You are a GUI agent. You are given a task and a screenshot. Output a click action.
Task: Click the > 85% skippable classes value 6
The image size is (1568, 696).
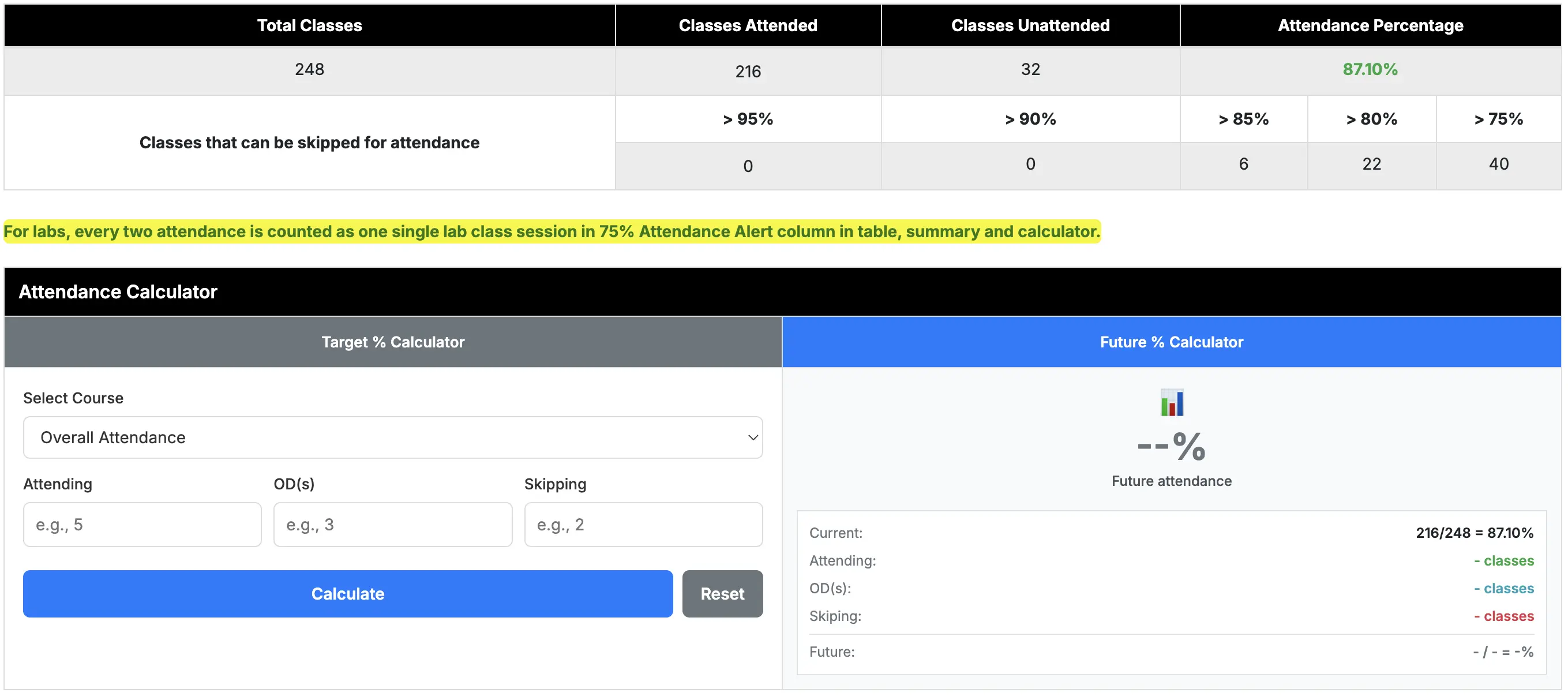tap(1244, 164)
